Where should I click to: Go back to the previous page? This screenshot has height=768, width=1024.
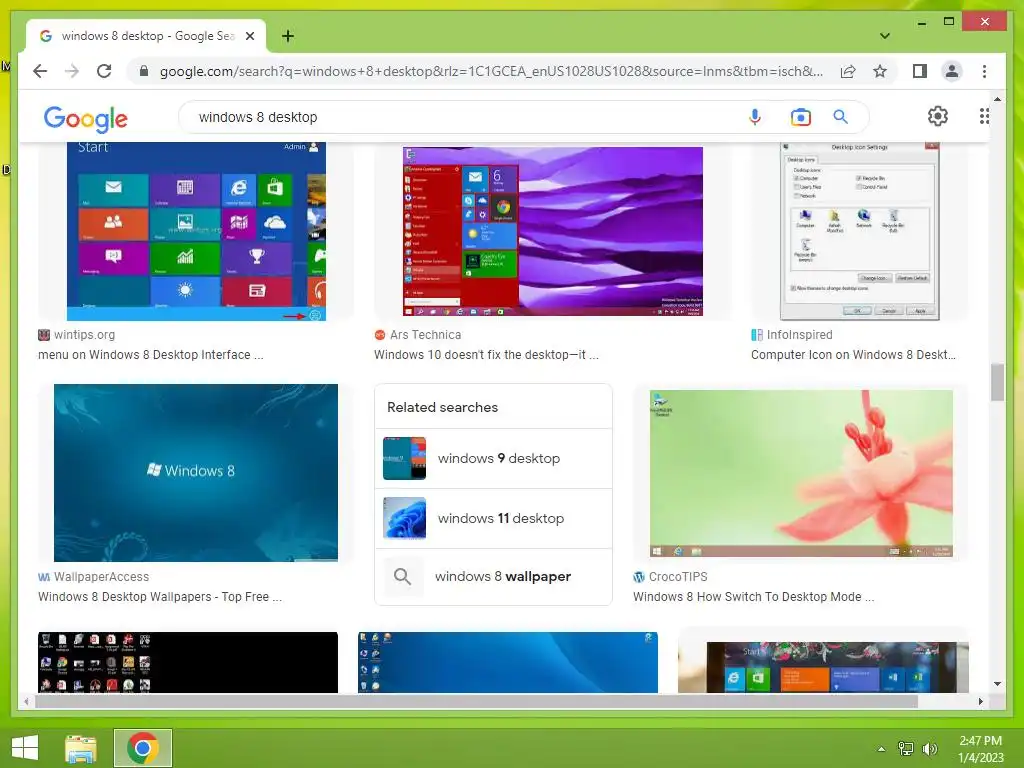point(40,71)
